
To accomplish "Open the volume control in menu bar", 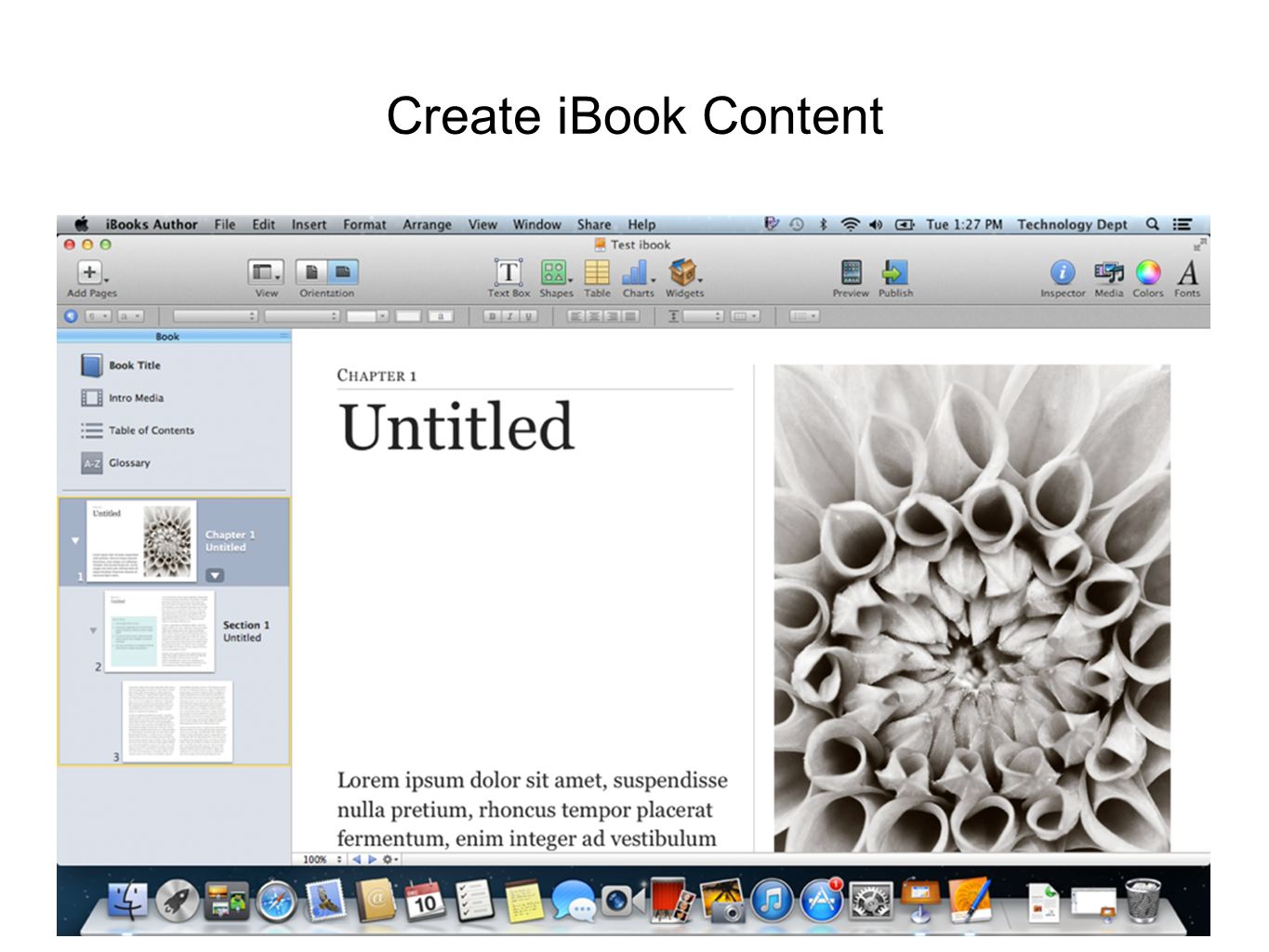I will [x=876, y=224].
